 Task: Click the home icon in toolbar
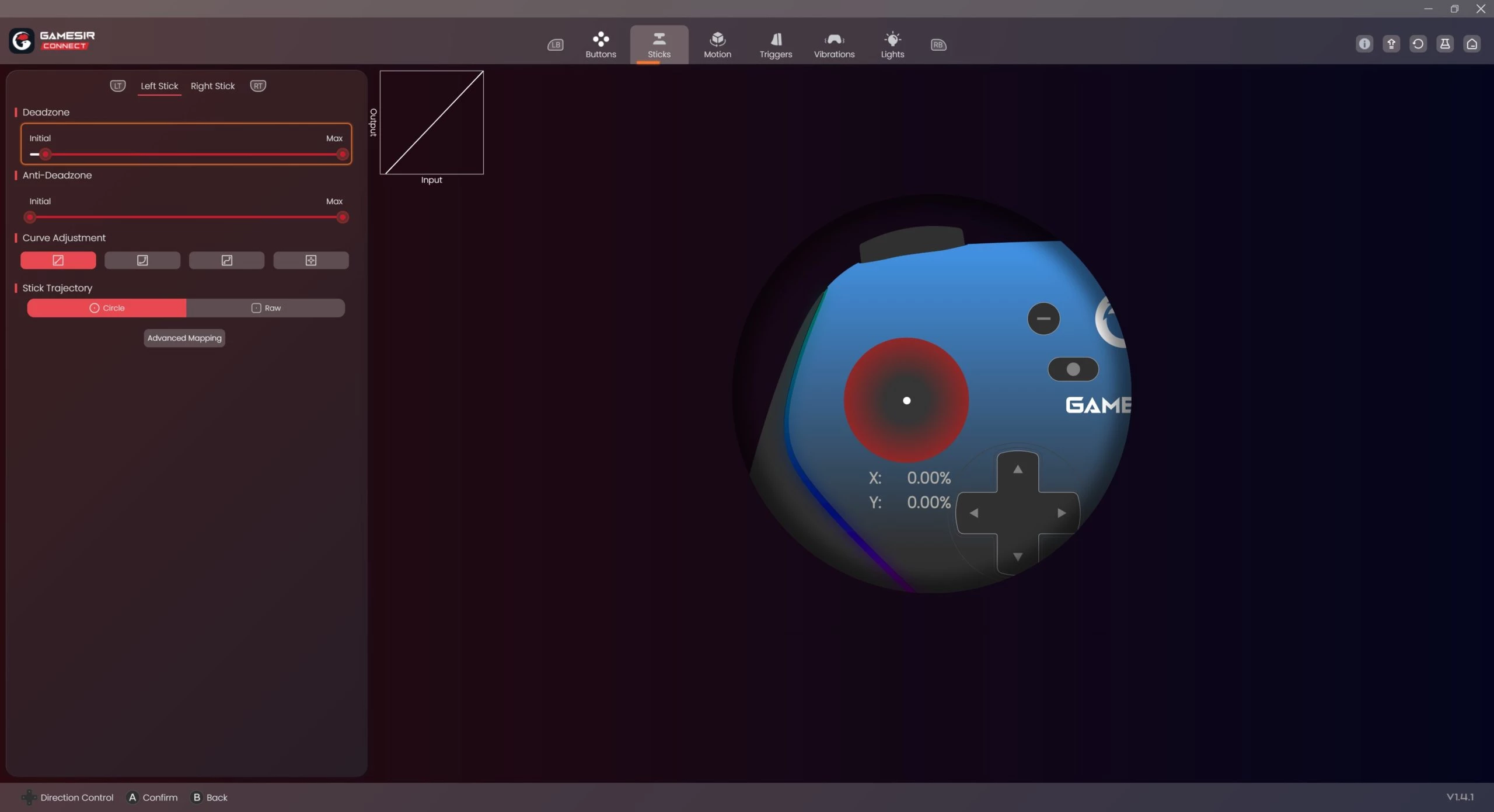(1472, 44)
